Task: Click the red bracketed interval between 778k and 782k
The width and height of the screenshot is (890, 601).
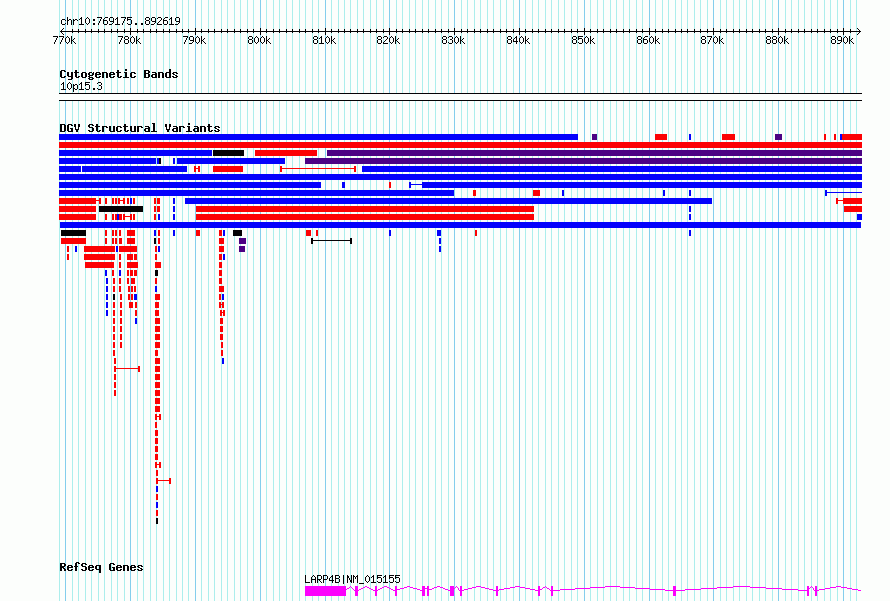Action: 127,369
